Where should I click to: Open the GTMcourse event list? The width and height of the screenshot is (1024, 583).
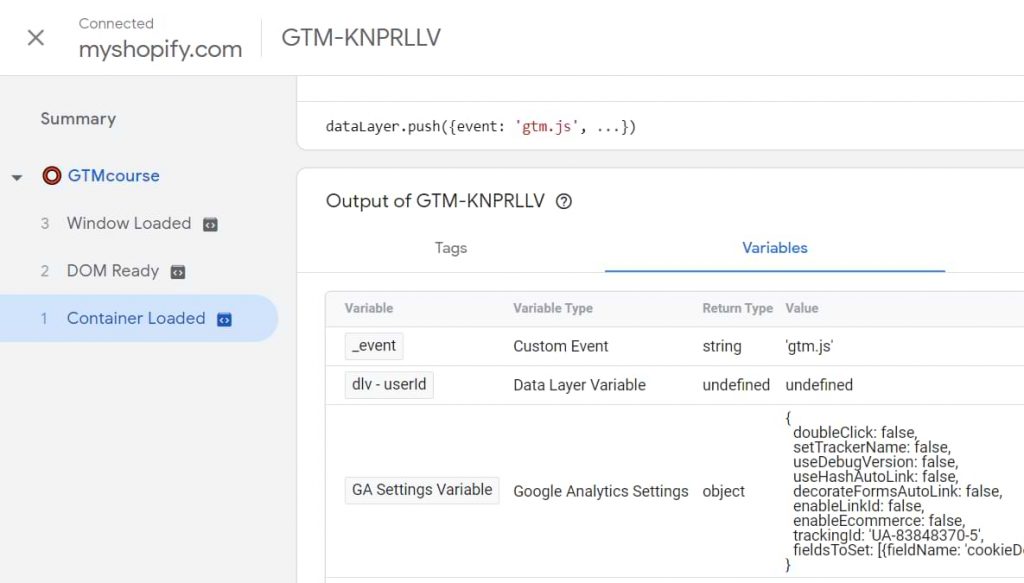[x=113, y=175]
